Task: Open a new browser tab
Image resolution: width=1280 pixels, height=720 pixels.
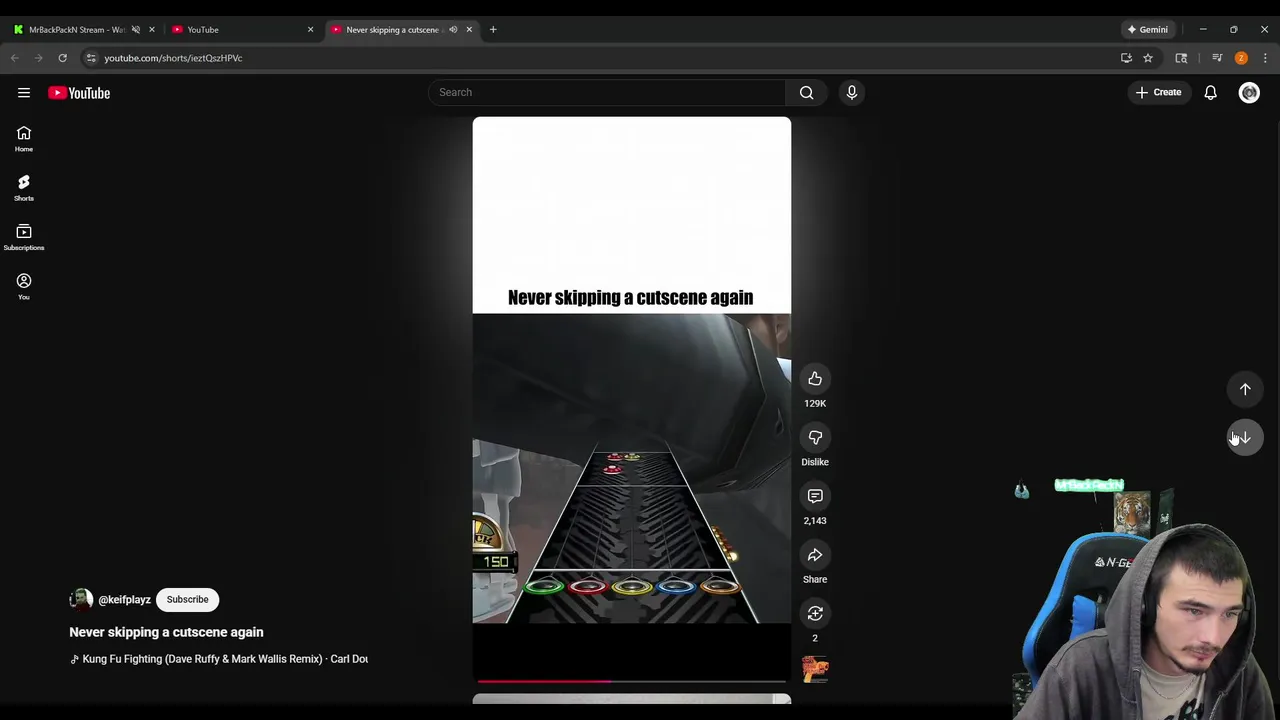Action: pyautogui.click(x=493, y=30)
